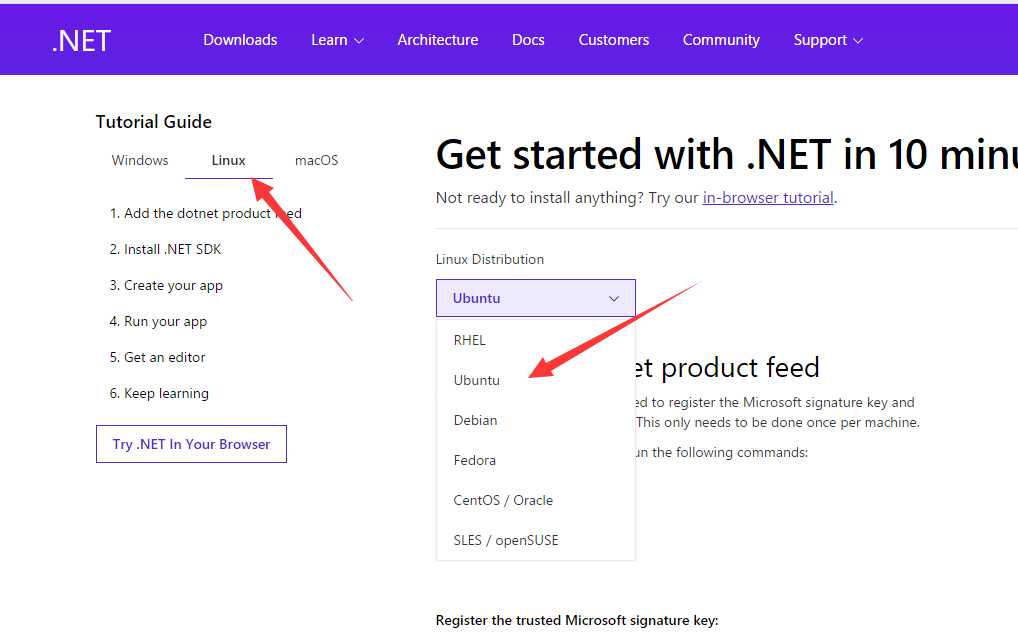Go to step 1 Add the dotnet product feed
This screenshot has width=1018, height=640.
click(x=206, y=214)
